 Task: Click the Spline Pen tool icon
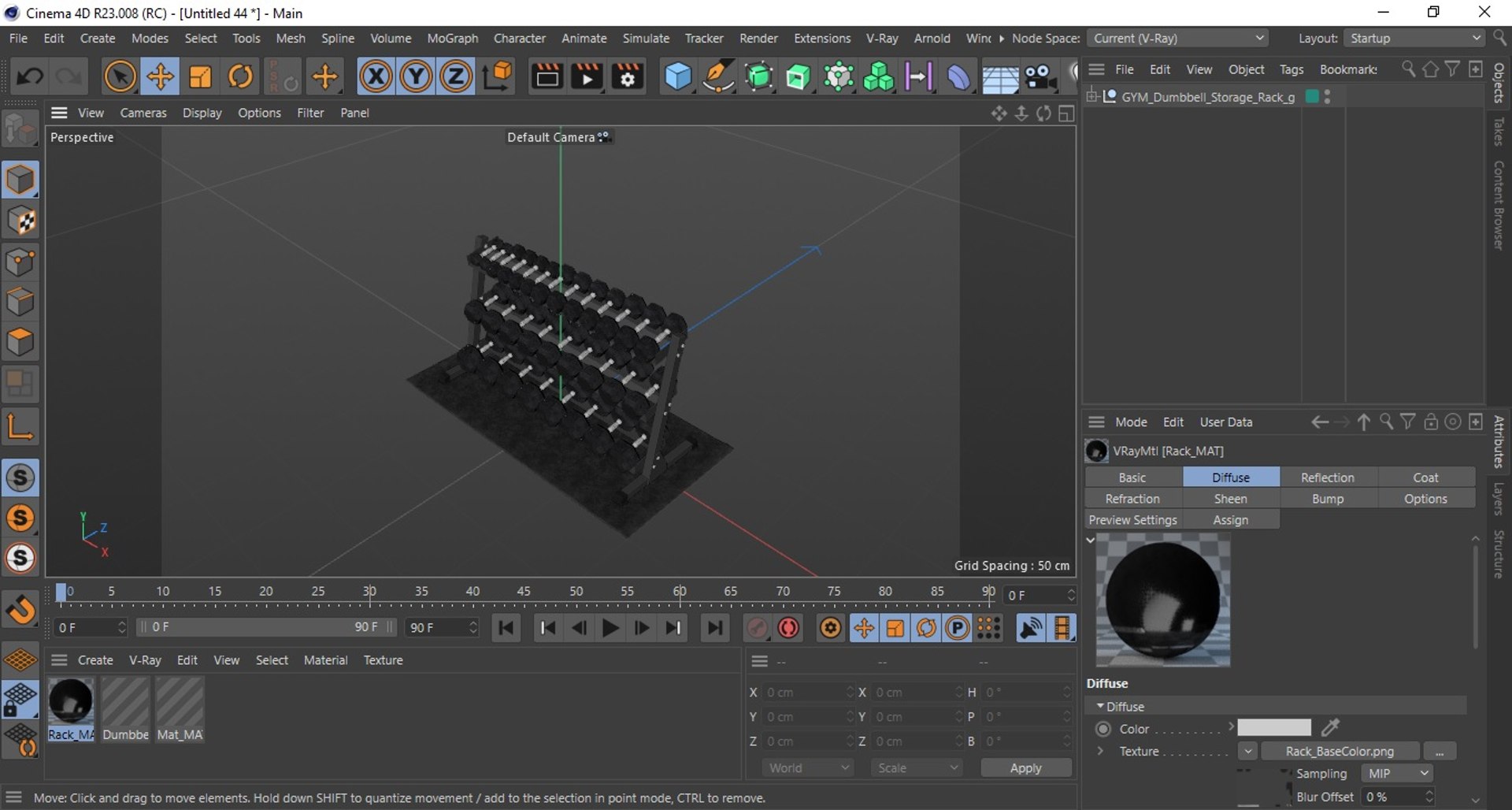(x=718, y=76)
